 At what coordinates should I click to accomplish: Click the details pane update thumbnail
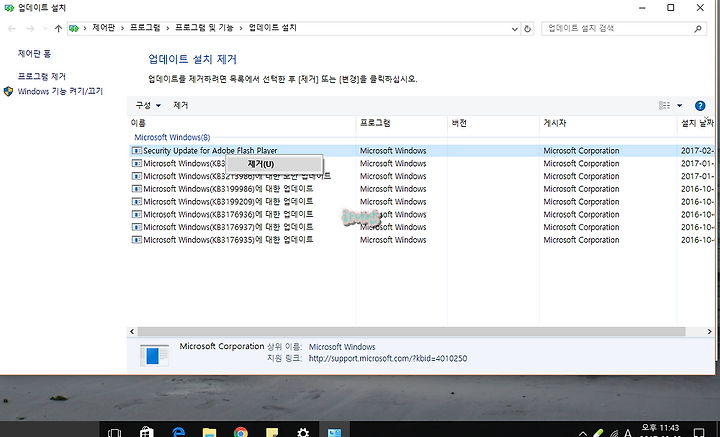[154, 355]
